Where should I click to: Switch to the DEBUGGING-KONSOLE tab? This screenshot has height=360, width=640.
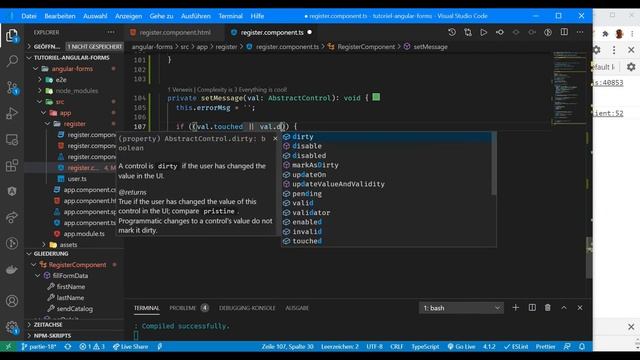(x=247, y=308)
